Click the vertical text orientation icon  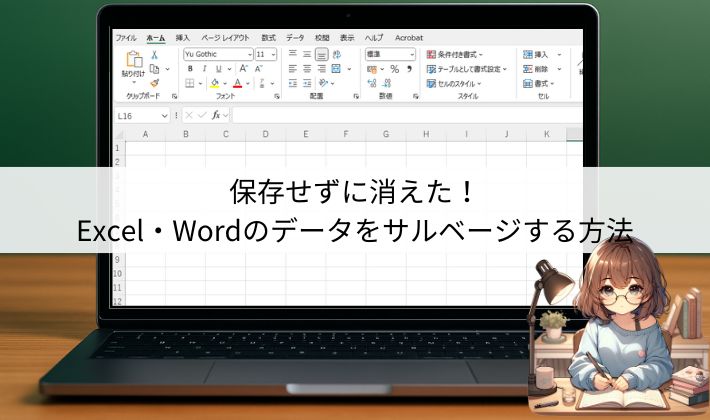tap(336, 55)
